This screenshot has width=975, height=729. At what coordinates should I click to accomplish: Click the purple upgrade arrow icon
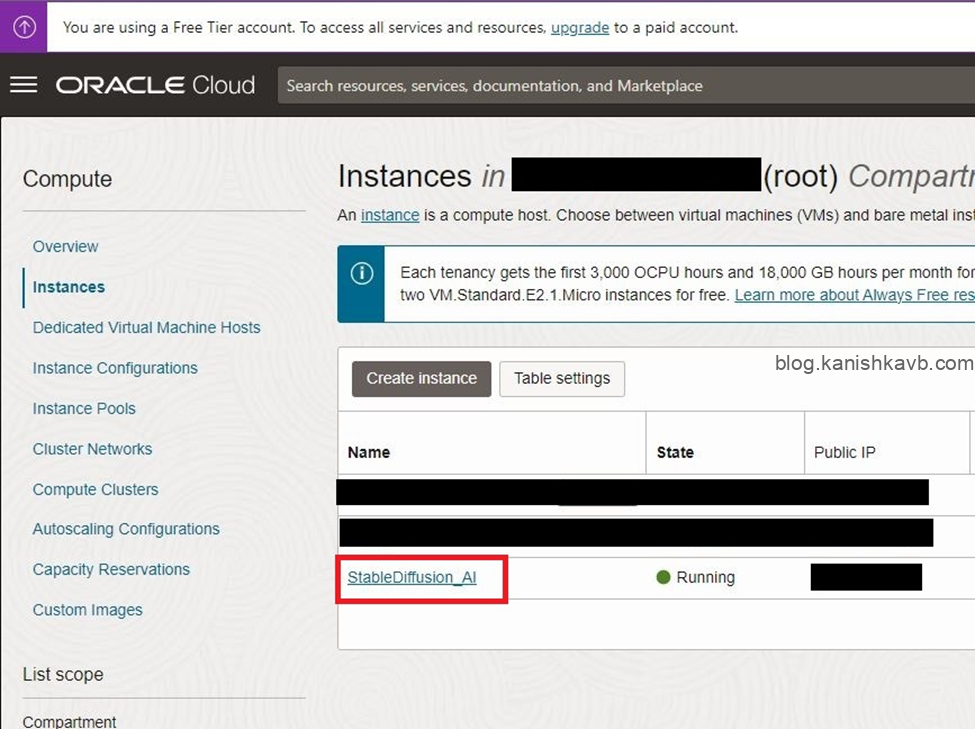click(x=25, y=27)
